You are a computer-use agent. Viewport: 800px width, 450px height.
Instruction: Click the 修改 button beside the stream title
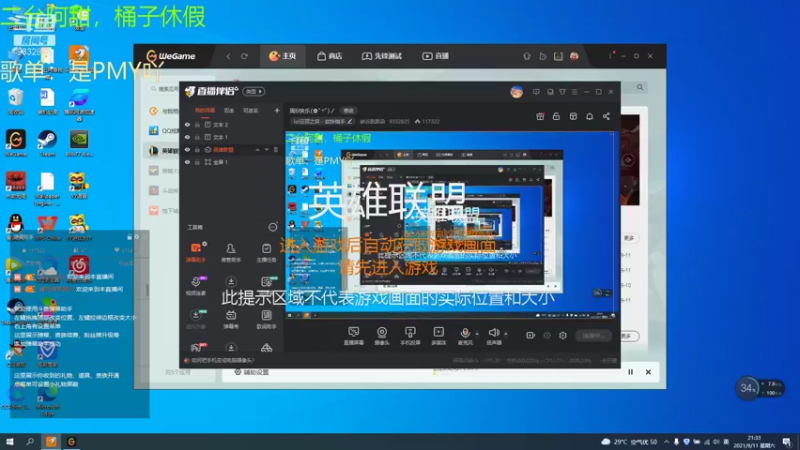click(348, 110)
